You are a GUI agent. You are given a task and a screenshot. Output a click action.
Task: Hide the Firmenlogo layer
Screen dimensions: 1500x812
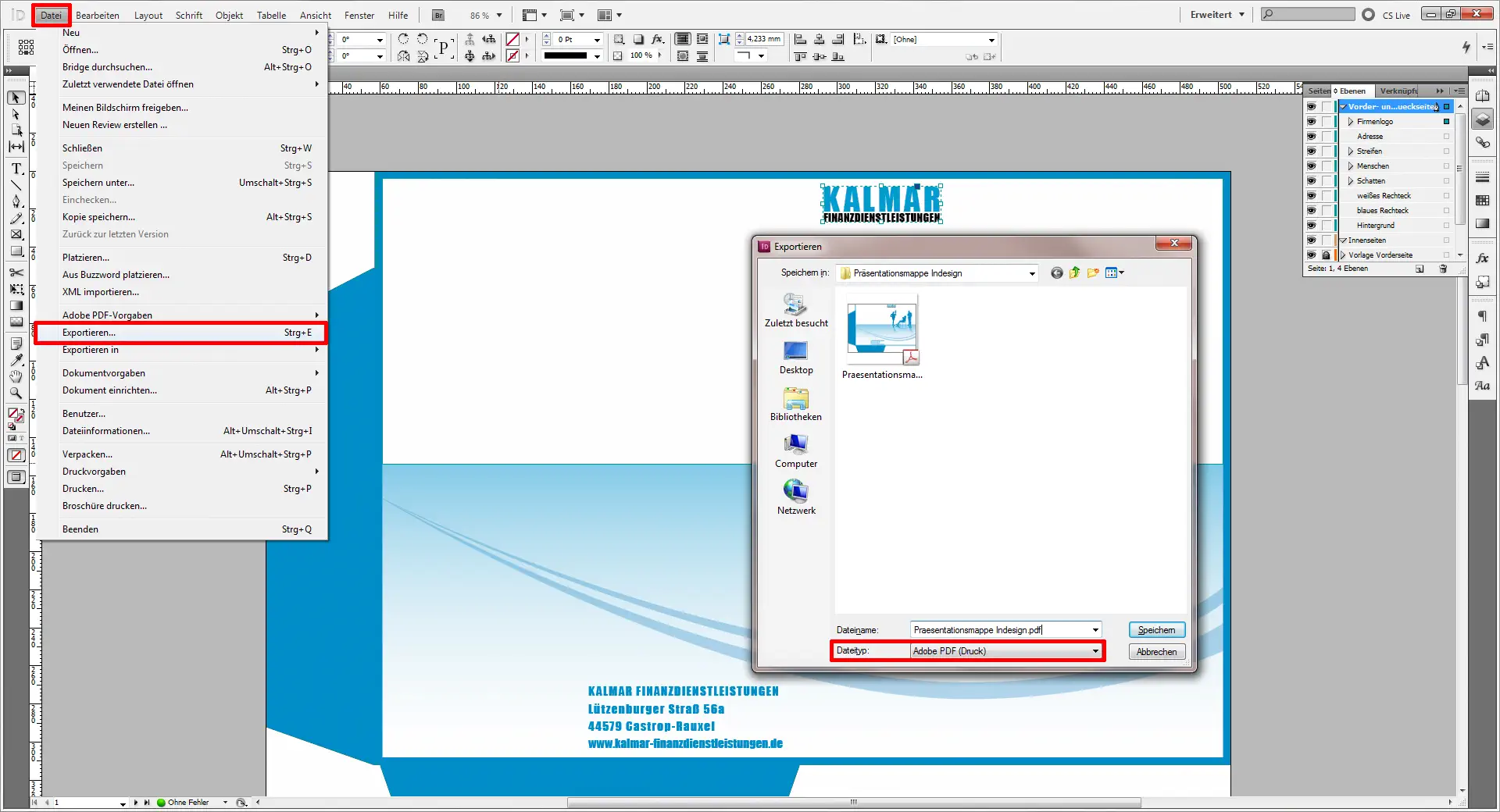(1311, 121)
